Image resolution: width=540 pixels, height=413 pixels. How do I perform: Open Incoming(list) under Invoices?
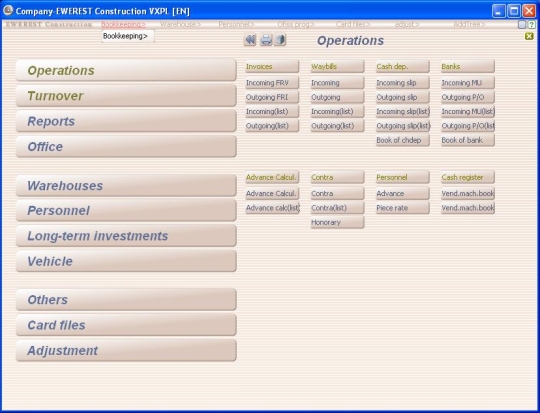[272, 112]
